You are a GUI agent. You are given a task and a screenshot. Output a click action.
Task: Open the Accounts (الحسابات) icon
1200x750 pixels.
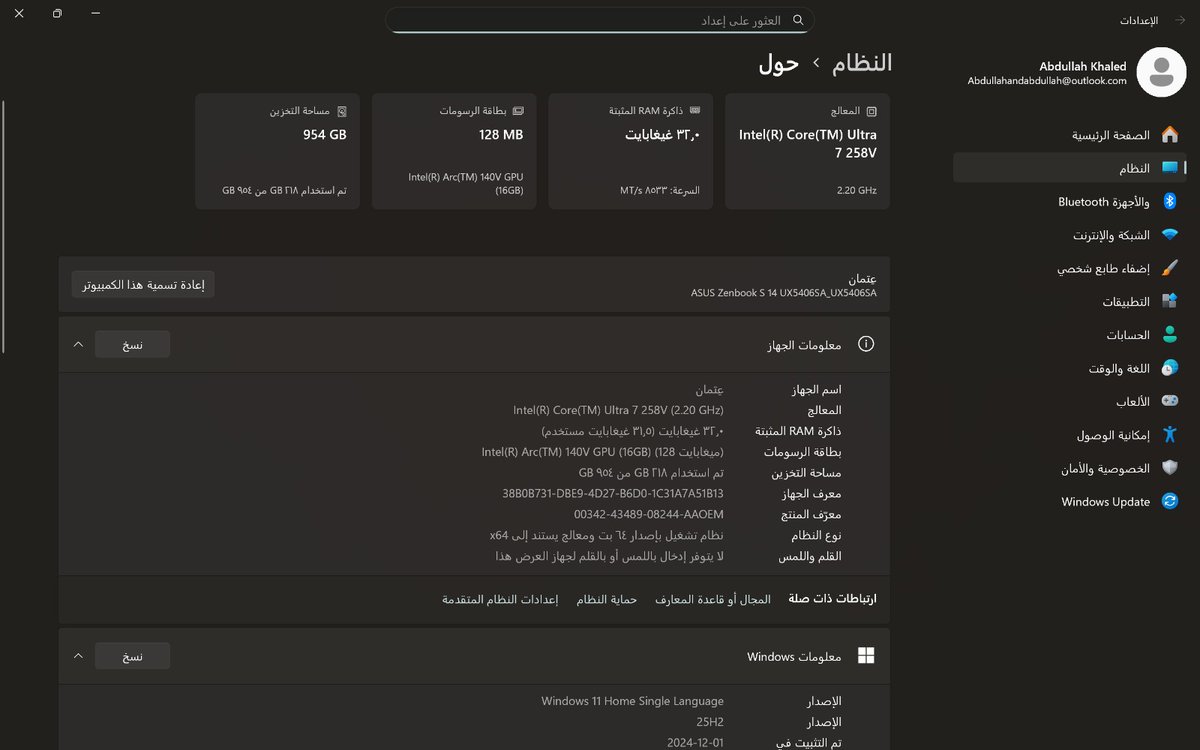point(1169,335)
